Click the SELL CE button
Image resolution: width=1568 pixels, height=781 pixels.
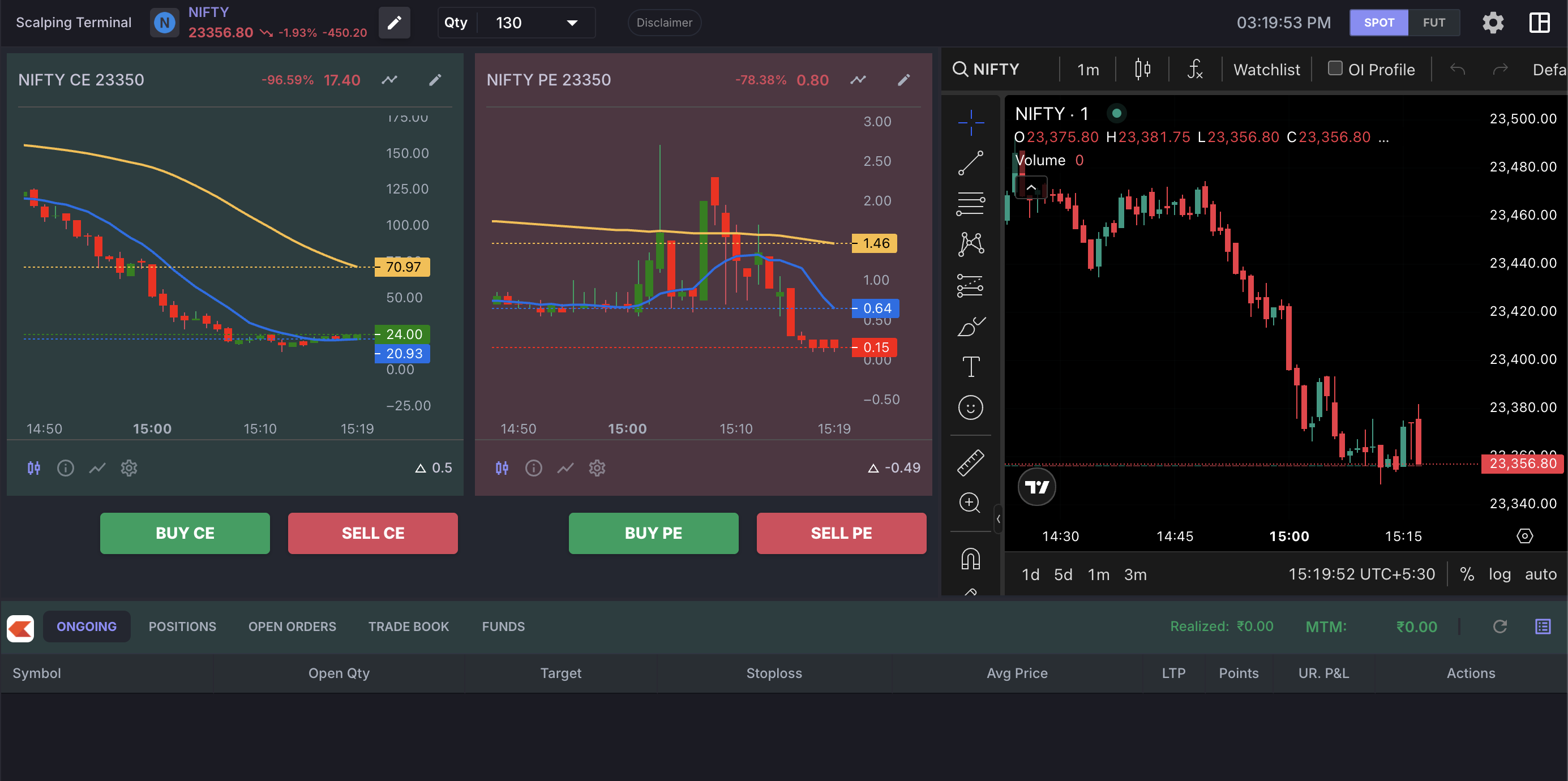[x=372, y=533]
